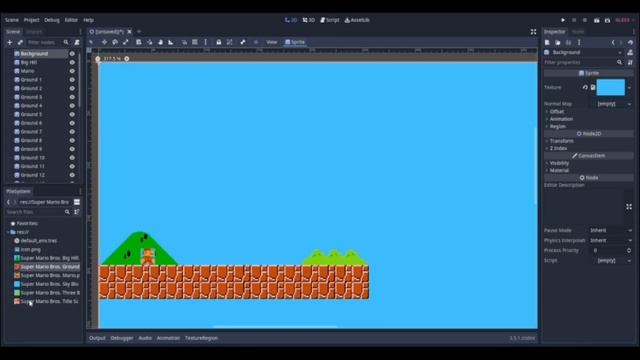Hide the Ground 5 node
Image resolution: width=640 pixels, height=360 pixels.
point(72,114)
